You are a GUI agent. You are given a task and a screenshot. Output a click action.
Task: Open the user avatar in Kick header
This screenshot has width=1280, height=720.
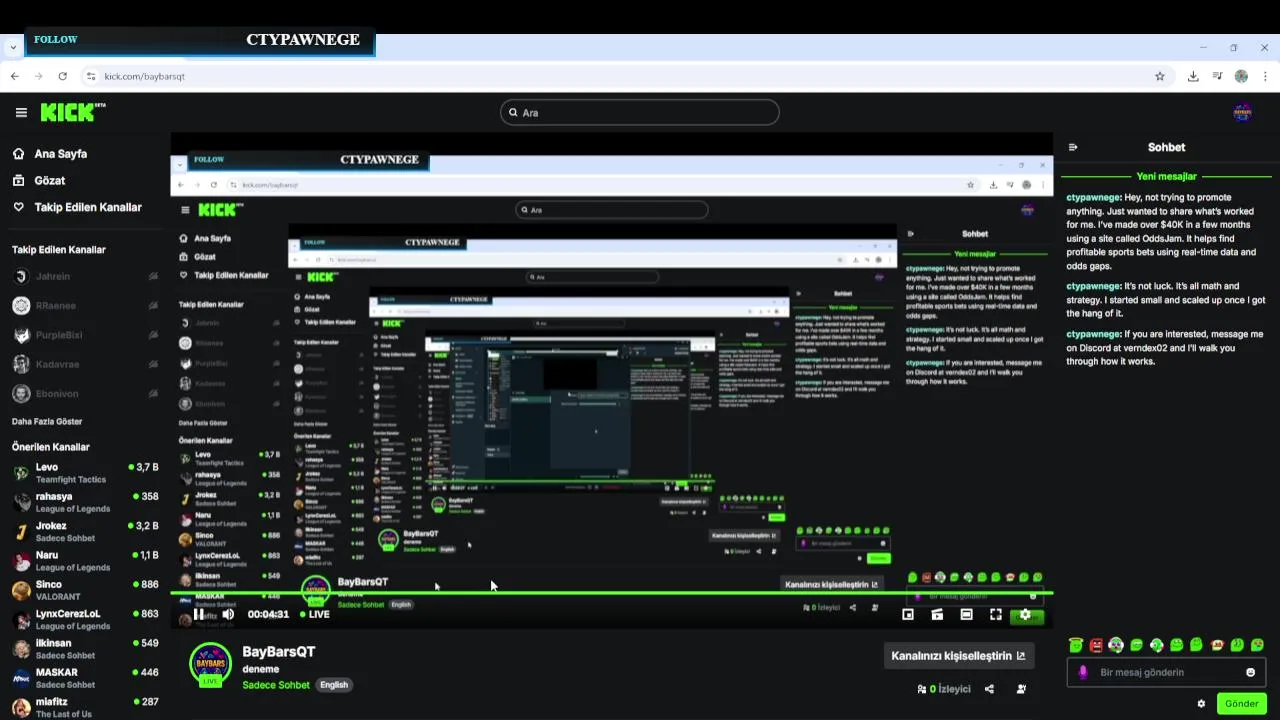point(1242,113)
